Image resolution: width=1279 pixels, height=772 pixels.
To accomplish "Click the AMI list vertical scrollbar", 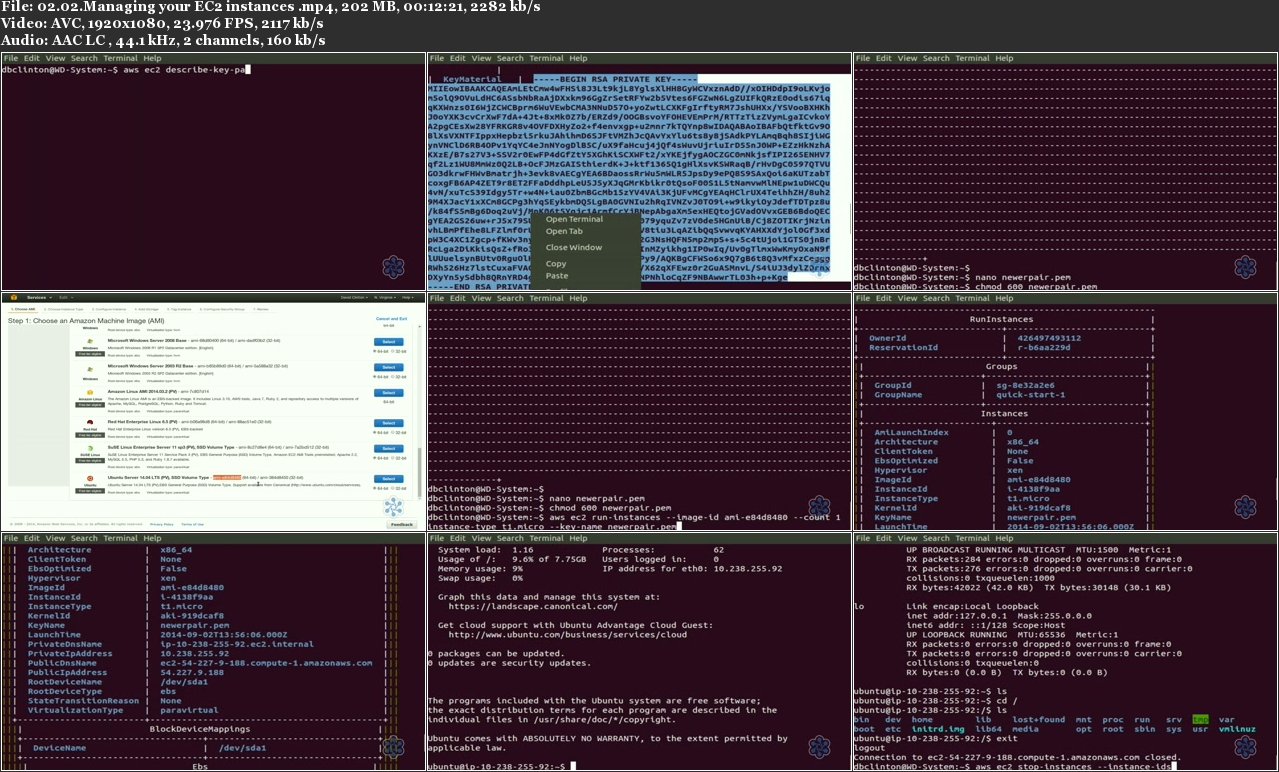I will (420, 471).
